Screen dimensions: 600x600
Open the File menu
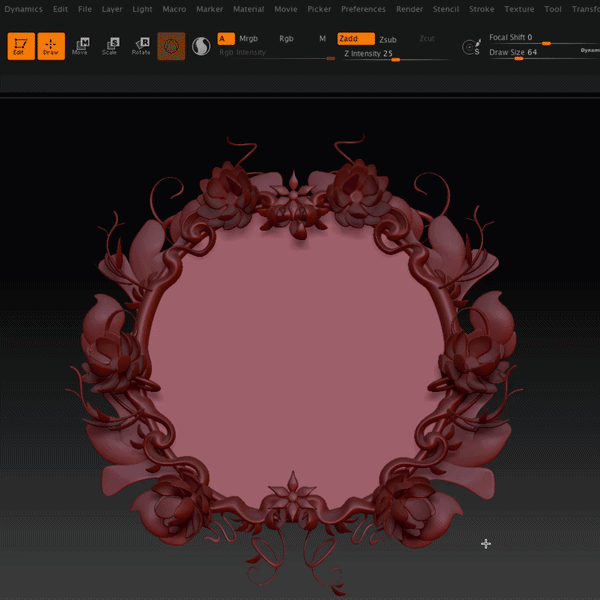coord(85,9)
